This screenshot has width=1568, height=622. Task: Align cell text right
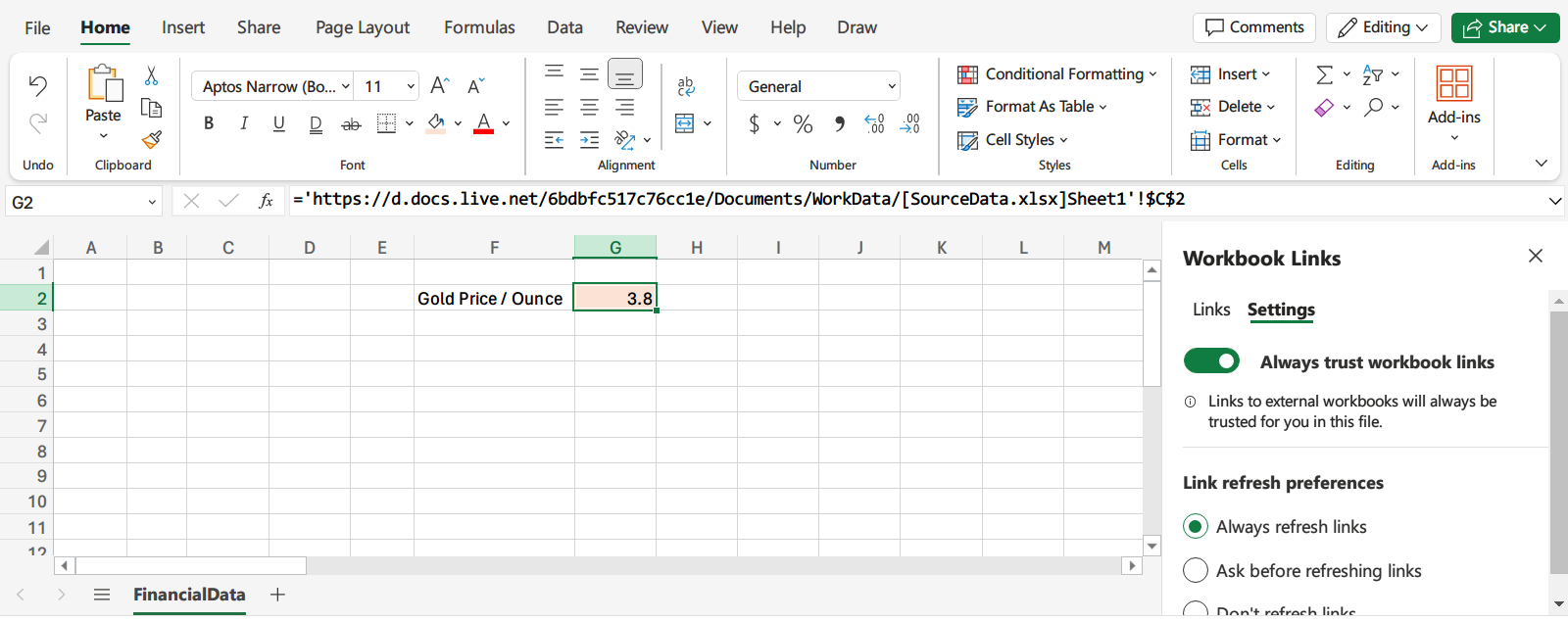click(625, 107)
